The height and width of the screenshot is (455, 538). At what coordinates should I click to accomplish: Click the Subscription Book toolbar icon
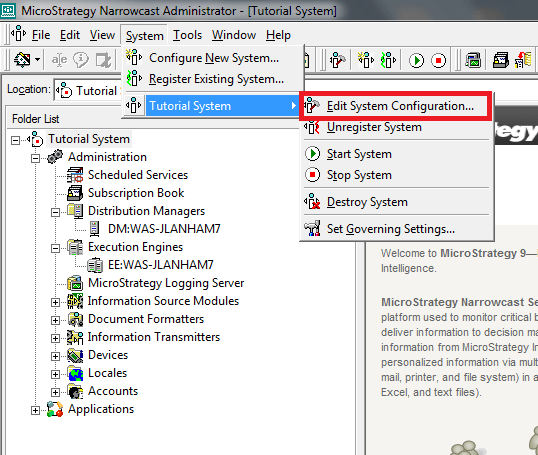coord(501,61)
